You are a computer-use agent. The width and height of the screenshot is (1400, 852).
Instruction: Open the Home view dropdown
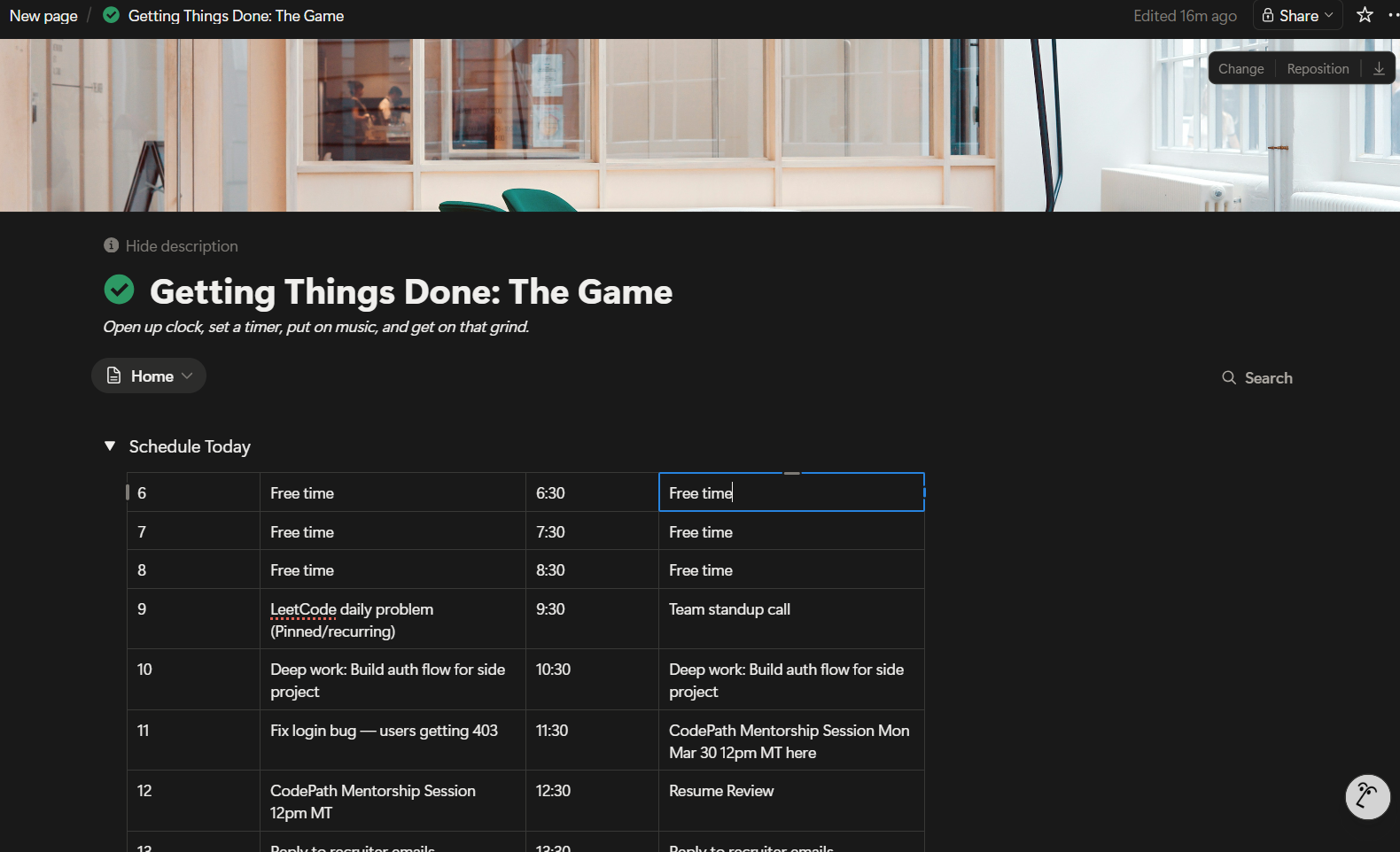(x=149, y=376)
